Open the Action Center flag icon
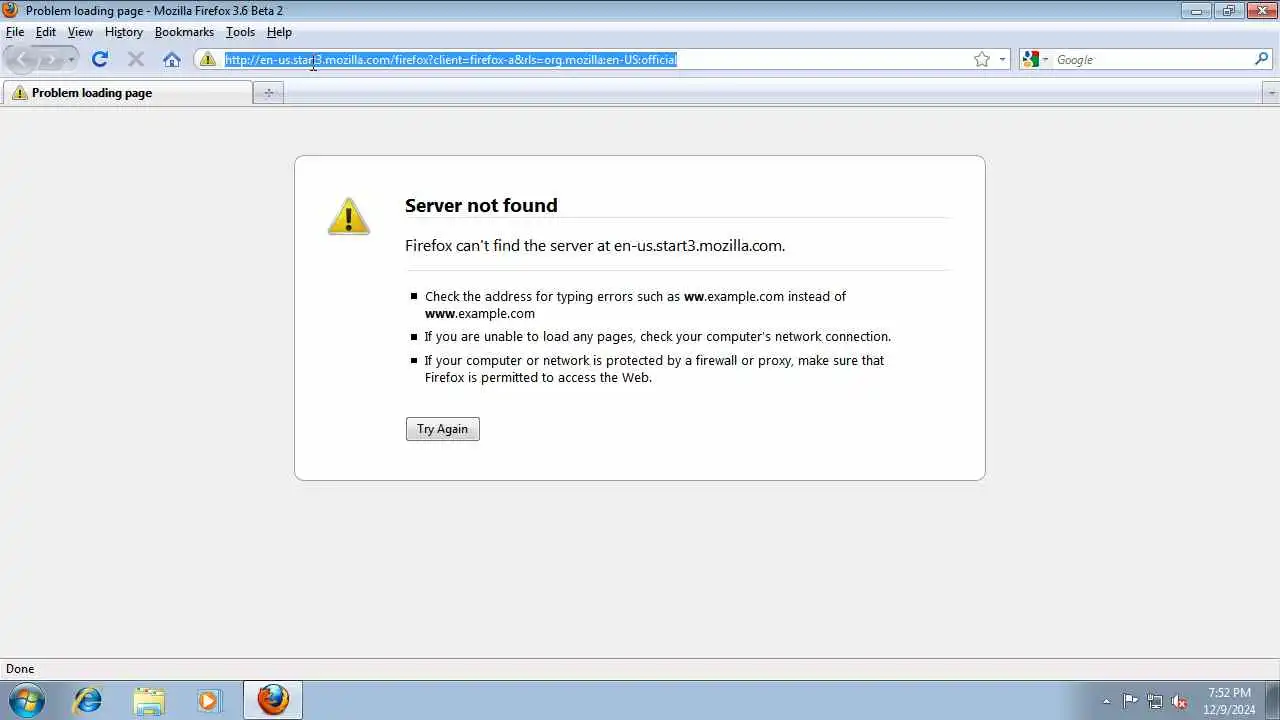 pos(1130,701)
